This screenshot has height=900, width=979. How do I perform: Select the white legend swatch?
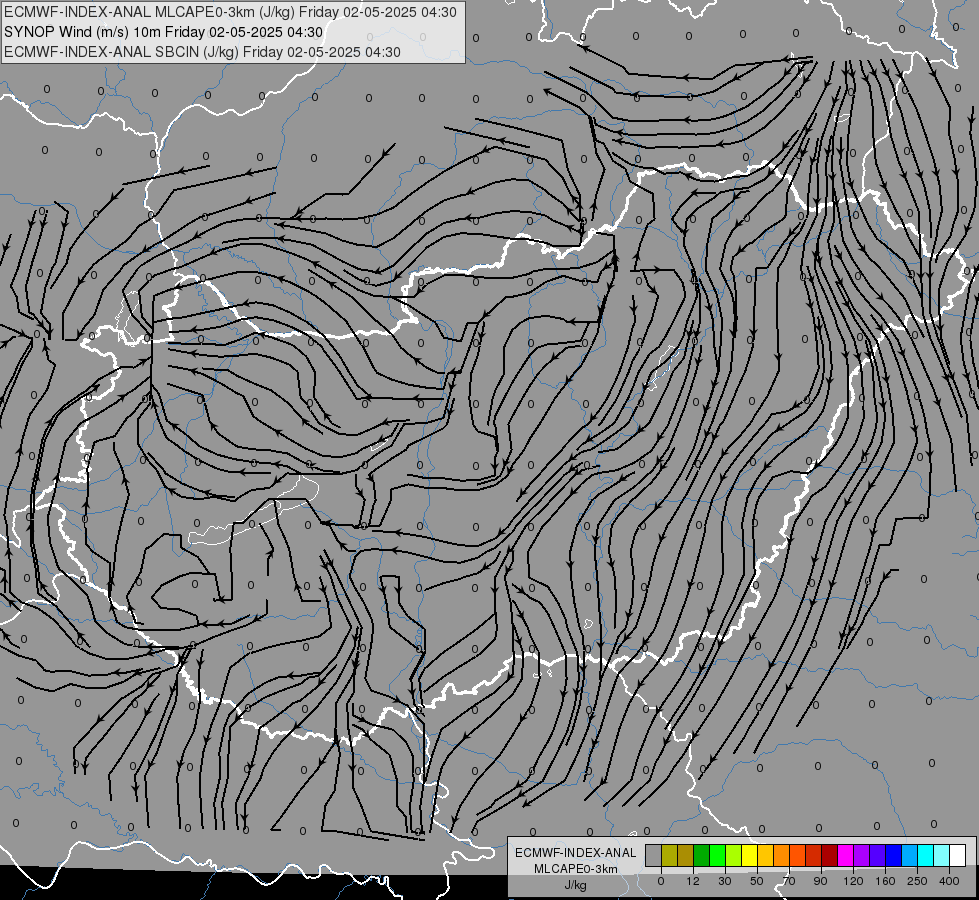957,855
